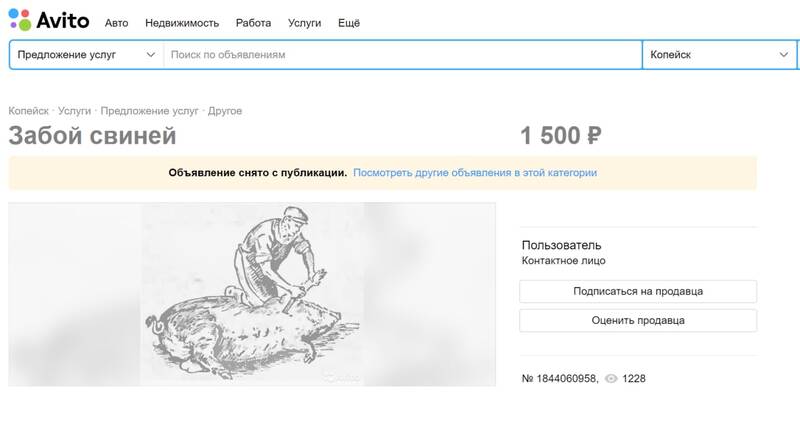Image resolution: width=800 pixels, height=422 pixels.
Task: Follow the Копейск breadcrumb link
Action: (x=29, y=111)
